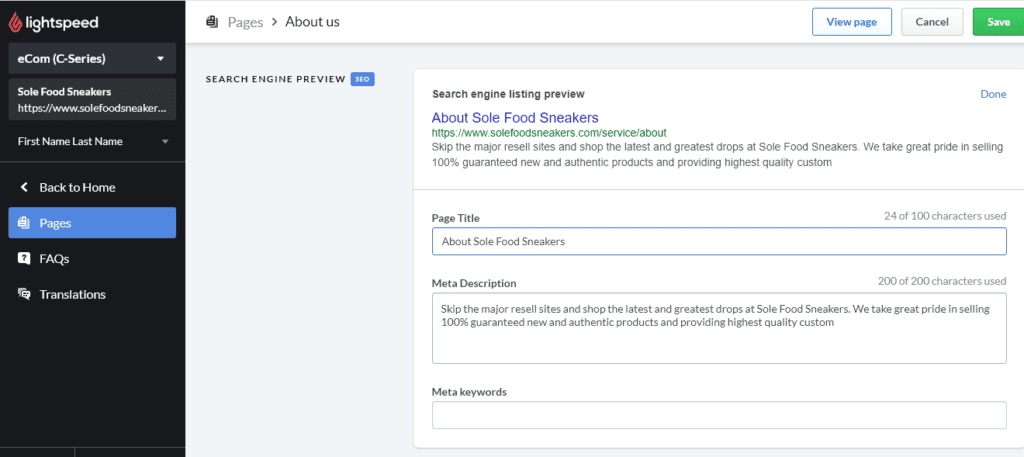Click the Translations chat icon
The height and width of the screenshot is (457, 1024).
(24, 294)
